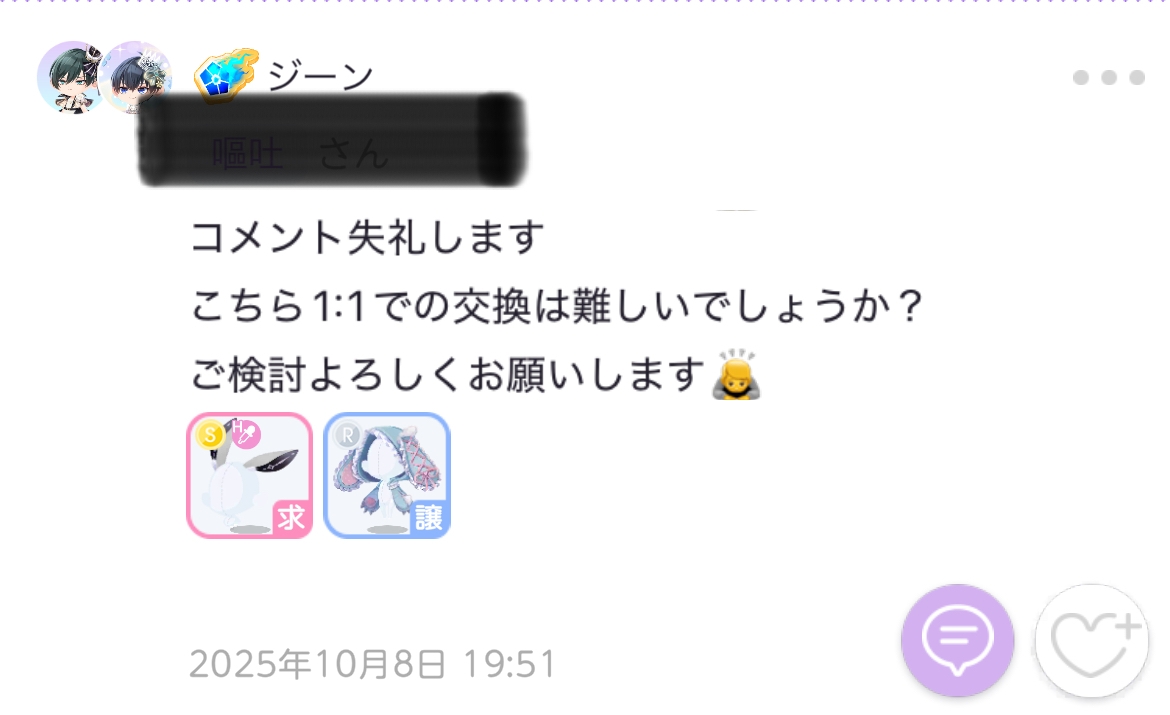The height and width of the screenshot is (715, 1170).
Task: Click the dark-haired character avatar with flowers
Action: click(x=137, y=75)
